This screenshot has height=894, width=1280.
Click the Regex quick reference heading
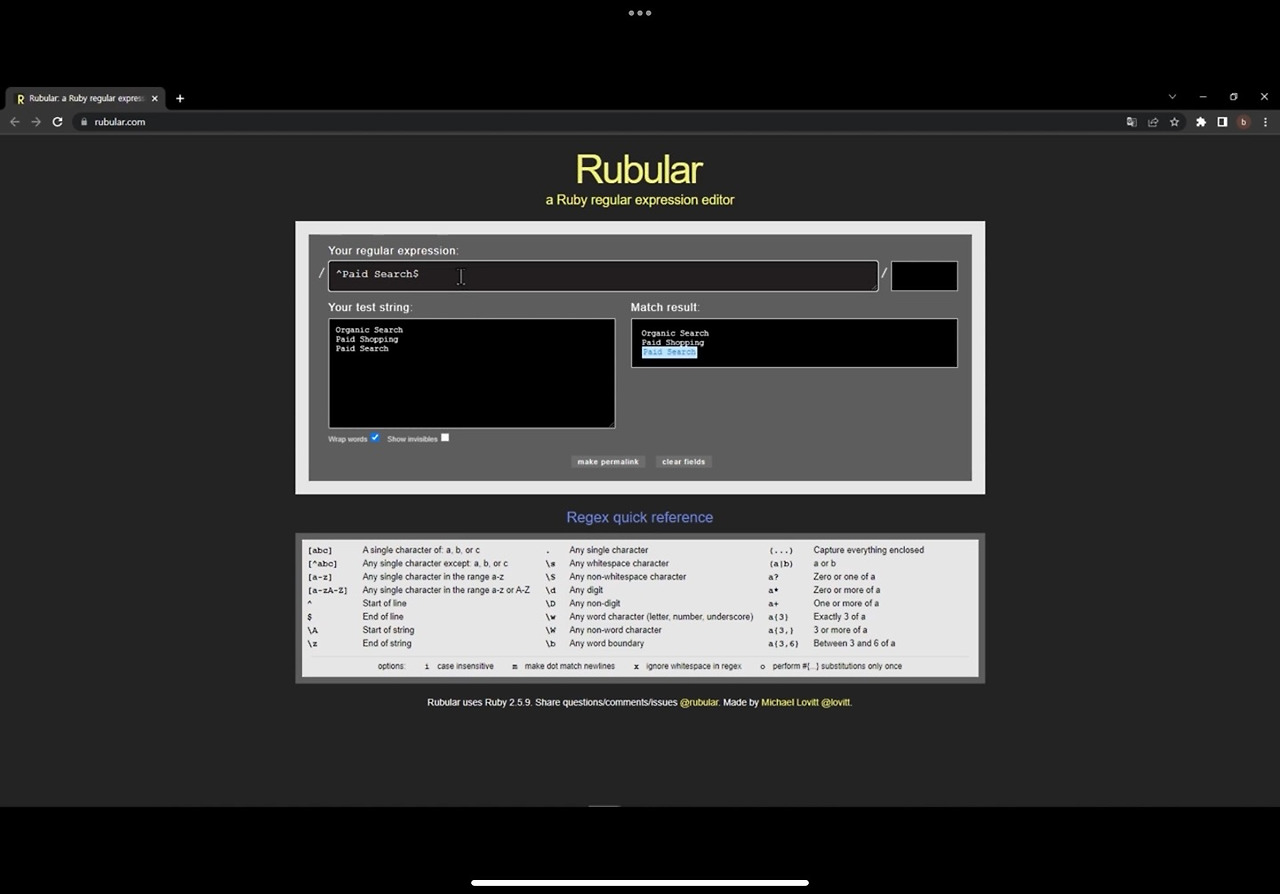point(640,517)
